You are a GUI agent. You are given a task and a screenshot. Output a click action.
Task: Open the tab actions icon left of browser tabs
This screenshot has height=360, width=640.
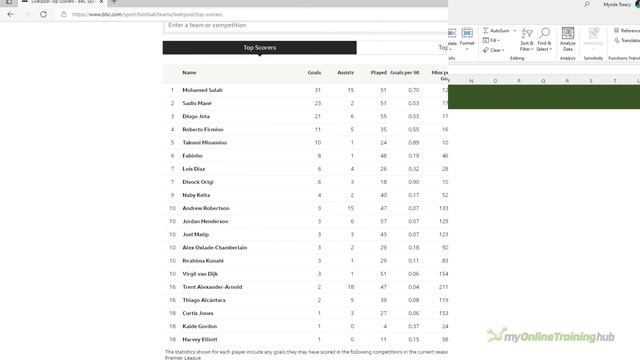(x=9, y=2)
